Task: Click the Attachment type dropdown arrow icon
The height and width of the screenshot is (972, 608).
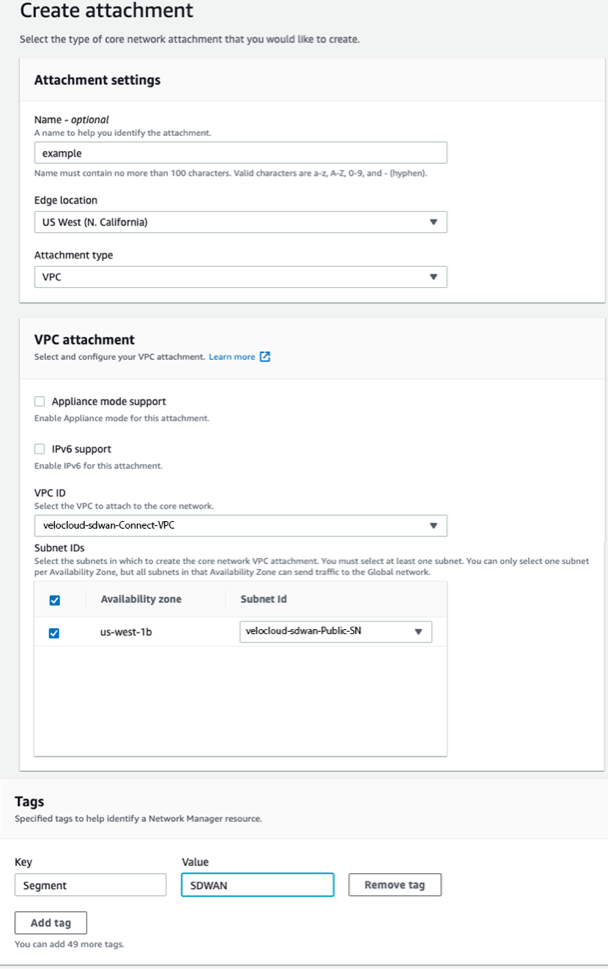Action: (433, 277)
